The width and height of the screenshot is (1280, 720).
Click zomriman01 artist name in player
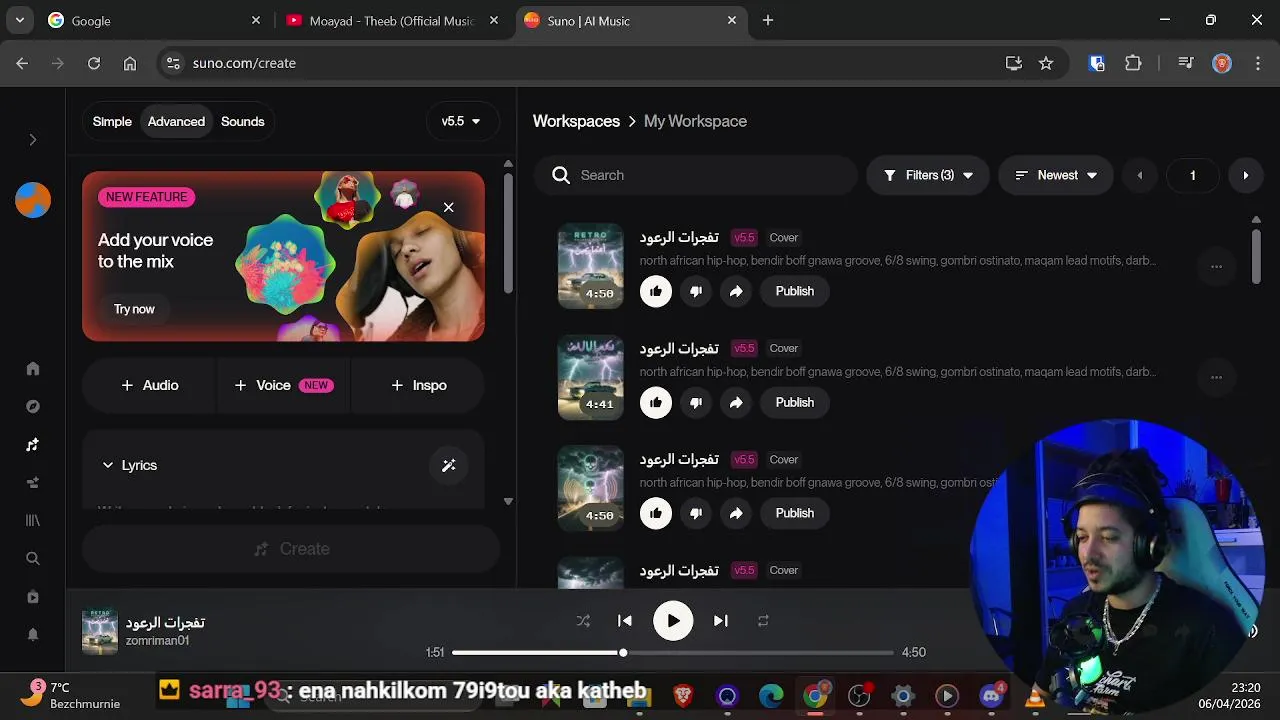point(157,641)
